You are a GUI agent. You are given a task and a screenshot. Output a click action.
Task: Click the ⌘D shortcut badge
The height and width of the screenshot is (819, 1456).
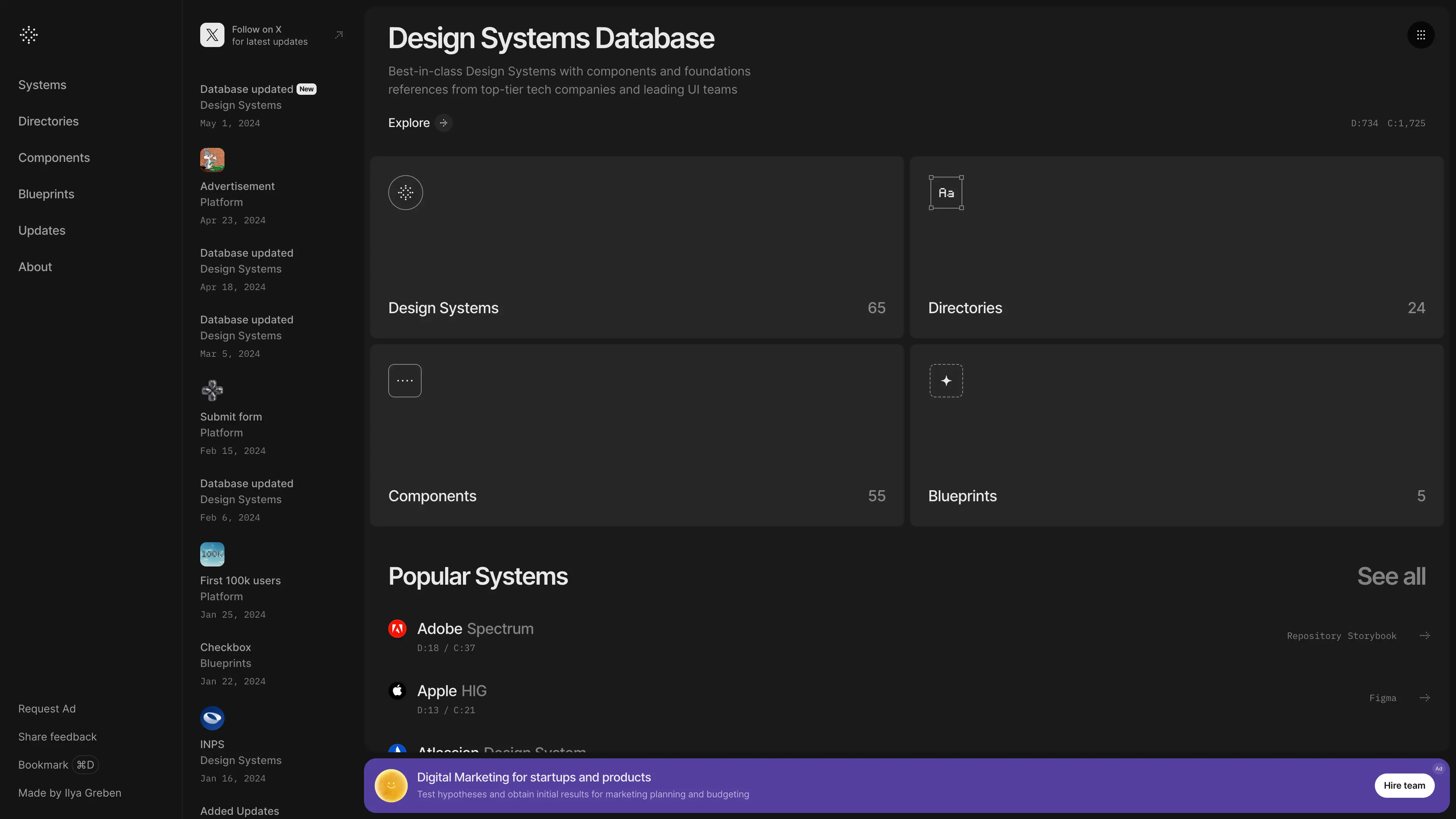coord(85,765)
